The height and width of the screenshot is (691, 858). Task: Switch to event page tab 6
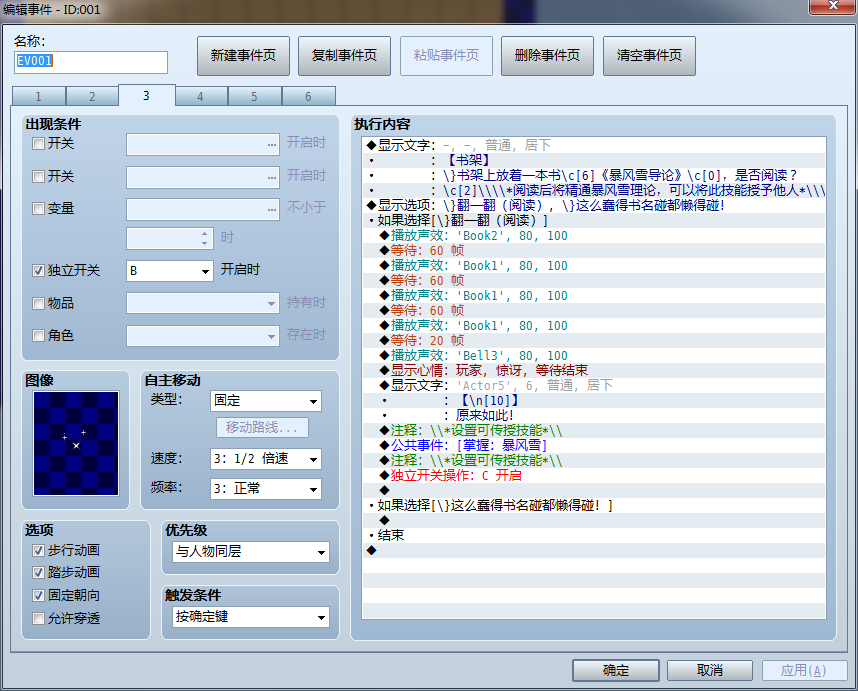(x=308, y=96)
